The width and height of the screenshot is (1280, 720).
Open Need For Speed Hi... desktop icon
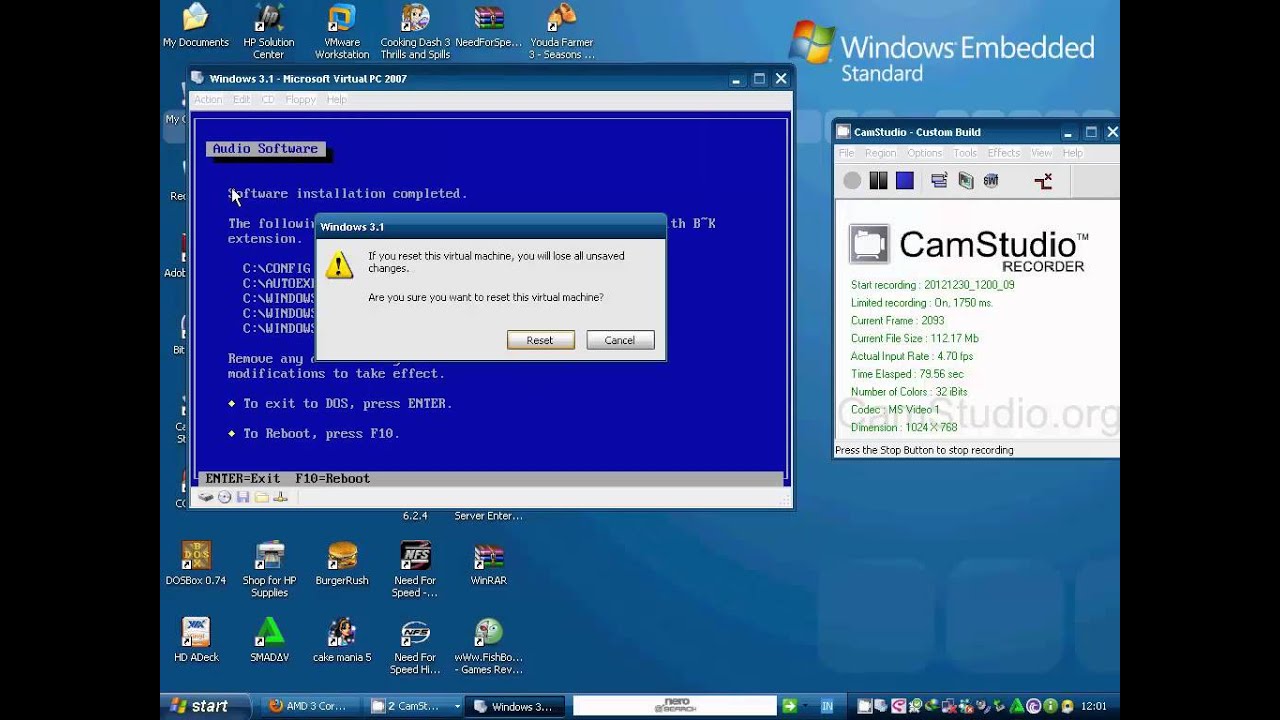coord(415,647)
